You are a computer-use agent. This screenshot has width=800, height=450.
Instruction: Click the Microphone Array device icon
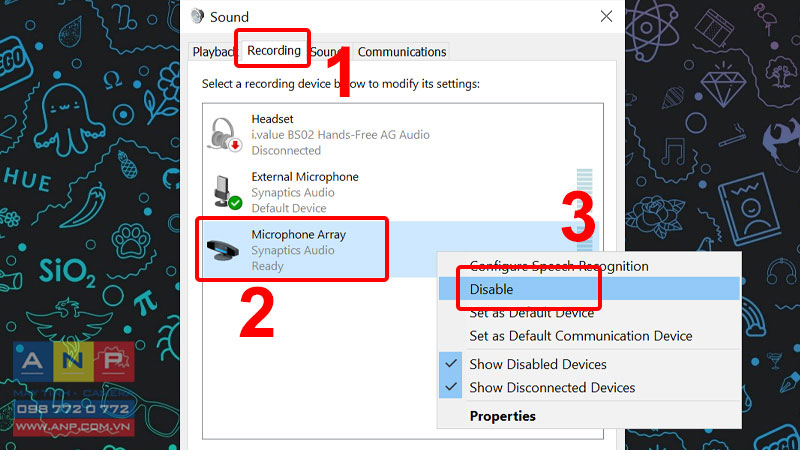coord(222,250)
